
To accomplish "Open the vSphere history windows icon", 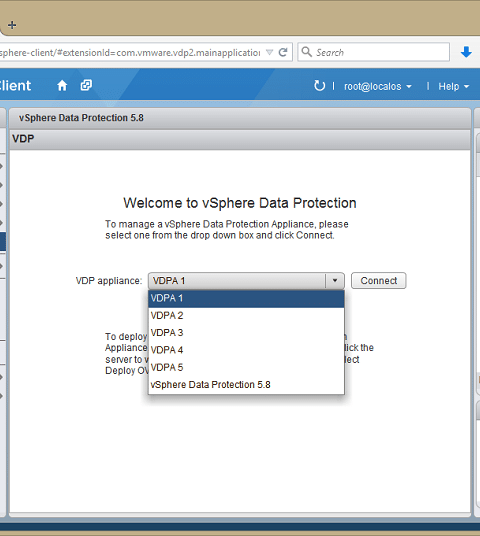I will (86, 85).
